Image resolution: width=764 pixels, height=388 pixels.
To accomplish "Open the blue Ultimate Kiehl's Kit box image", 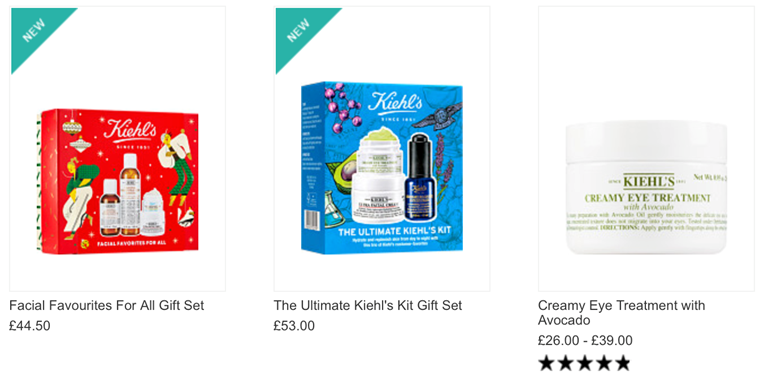I will click(x=382, y=167).
